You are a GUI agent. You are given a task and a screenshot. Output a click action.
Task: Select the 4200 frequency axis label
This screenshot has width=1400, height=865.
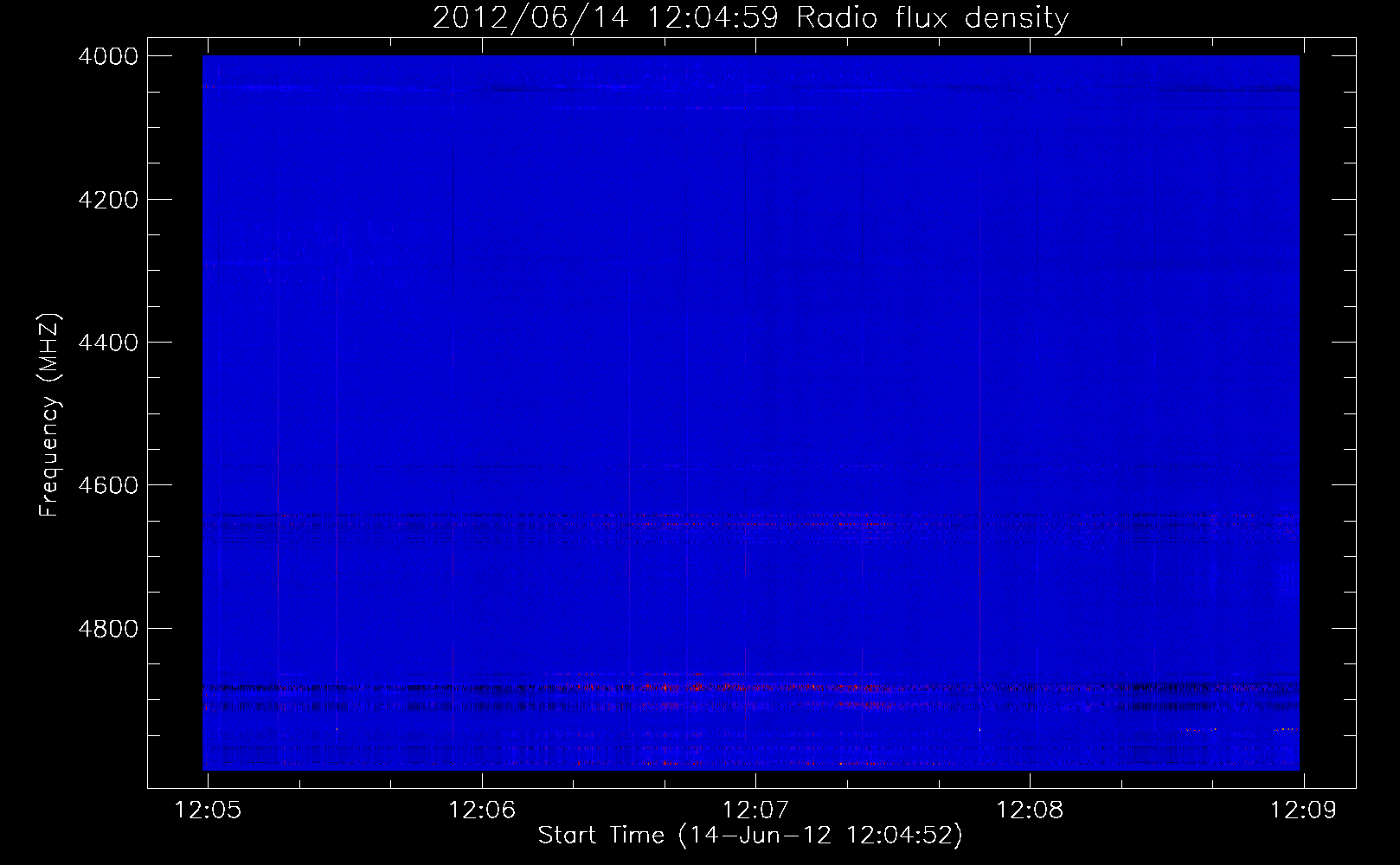tap(108, 200)
